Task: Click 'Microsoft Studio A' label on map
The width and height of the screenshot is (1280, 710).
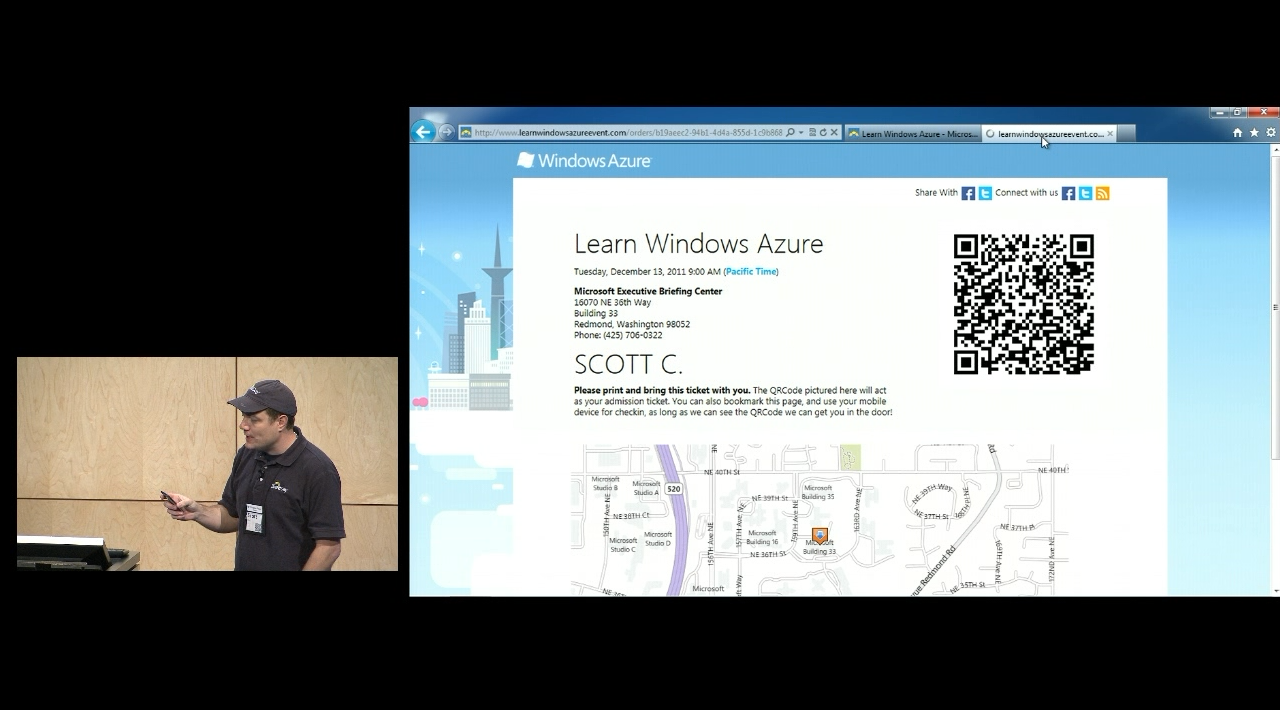Action: pyautogui.click(x=646, y=488)
